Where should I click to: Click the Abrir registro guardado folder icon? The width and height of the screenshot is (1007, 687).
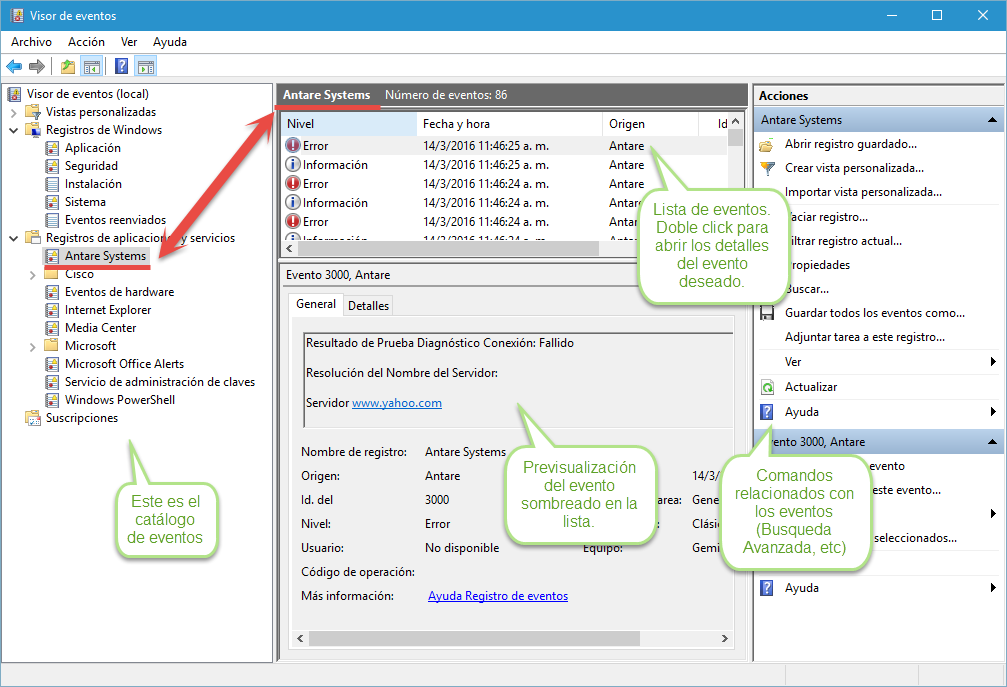(767, 144)
